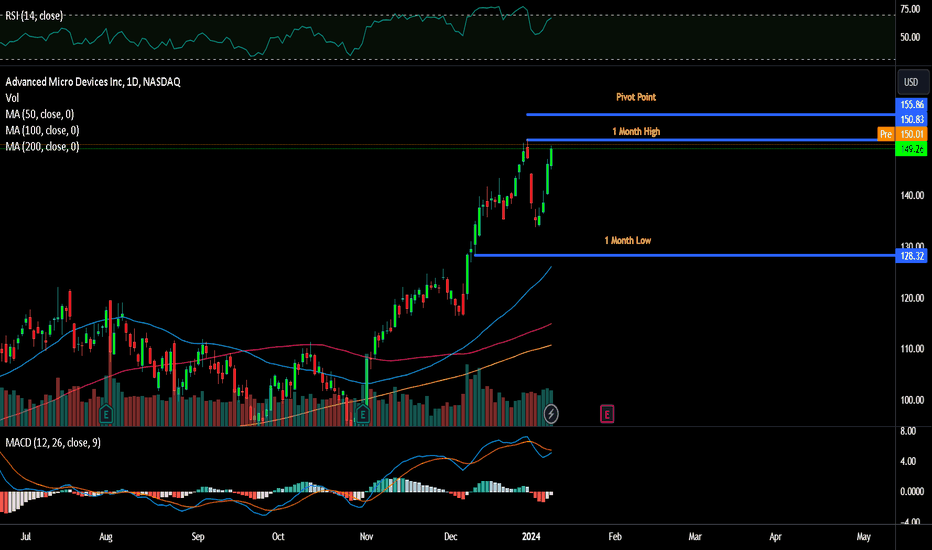Select the MACD (12, 26, close, 9) label
Screen dimensions: 932x550
pyautogui.click(x=53, y=443)
